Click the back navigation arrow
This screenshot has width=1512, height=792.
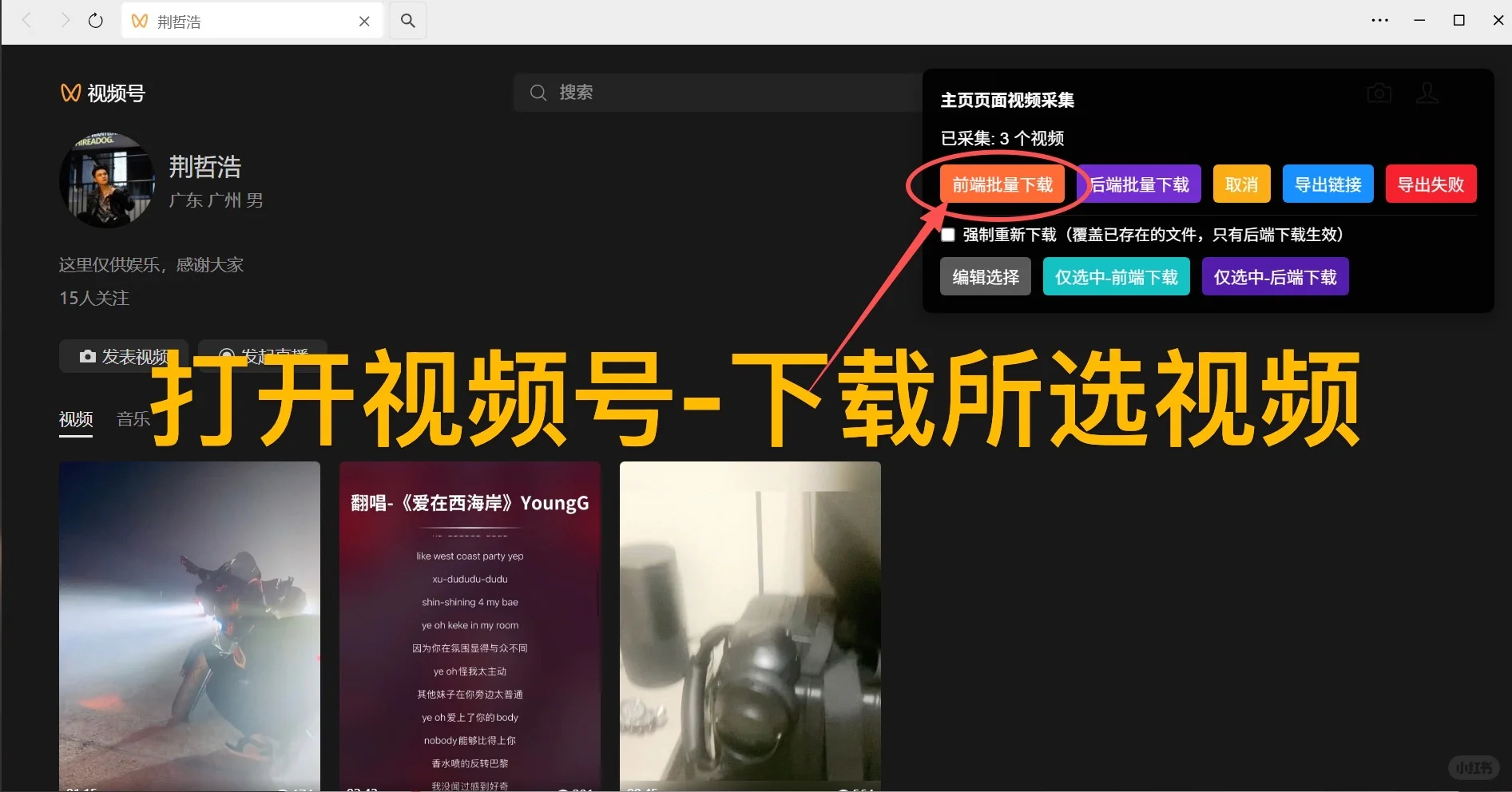[x=26, y=20]
